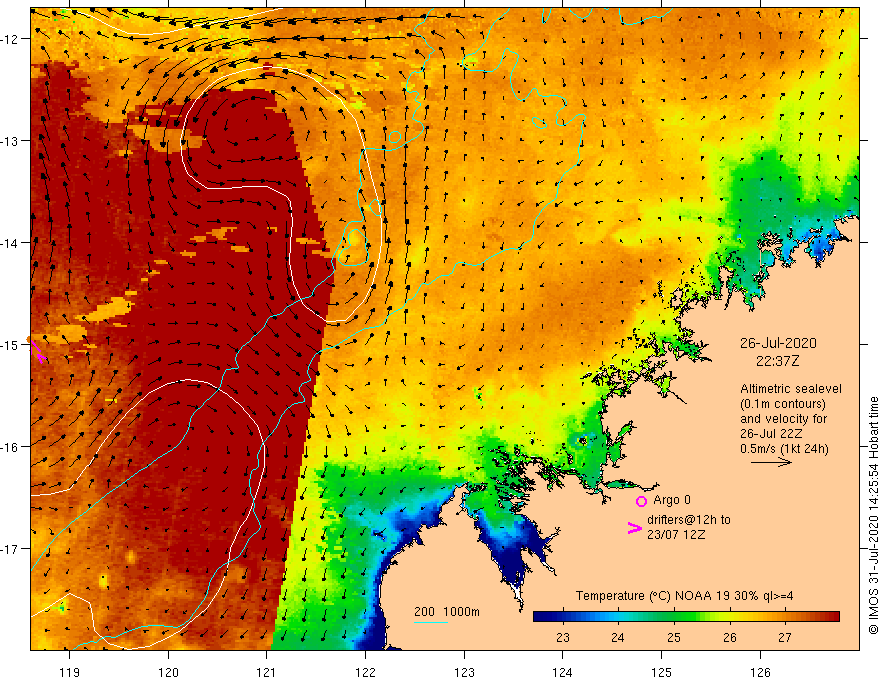
Task: Click the longitude axis label 122
Action: tap(365, 672)
